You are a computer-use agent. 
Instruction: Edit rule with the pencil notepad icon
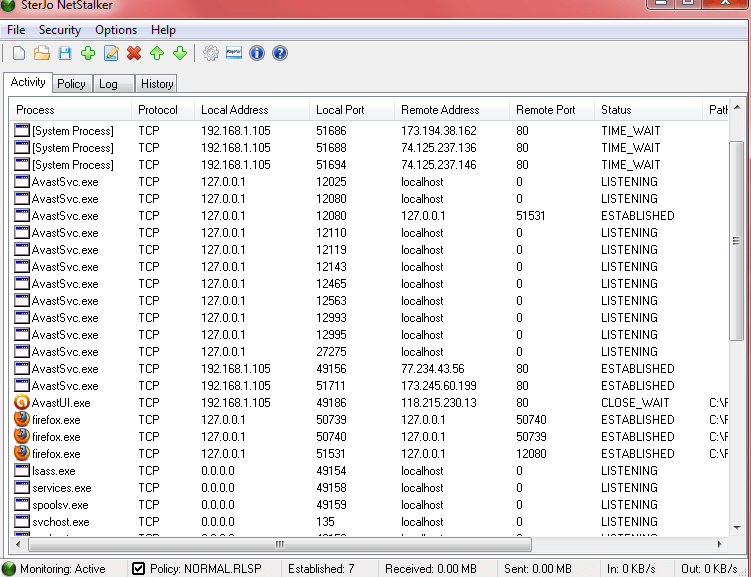[x=111, y=53]
